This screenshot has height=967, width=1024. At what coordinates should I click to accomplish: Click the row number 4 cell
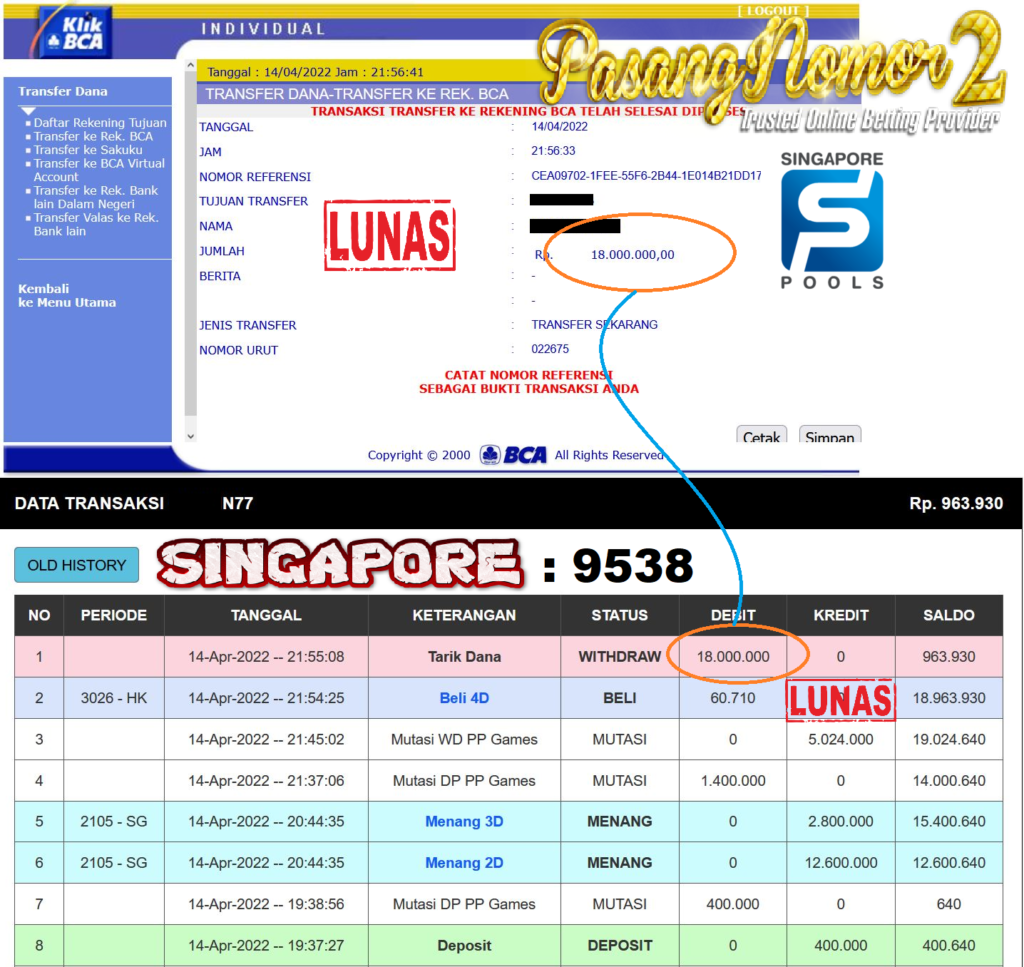[x=39, y=780]
